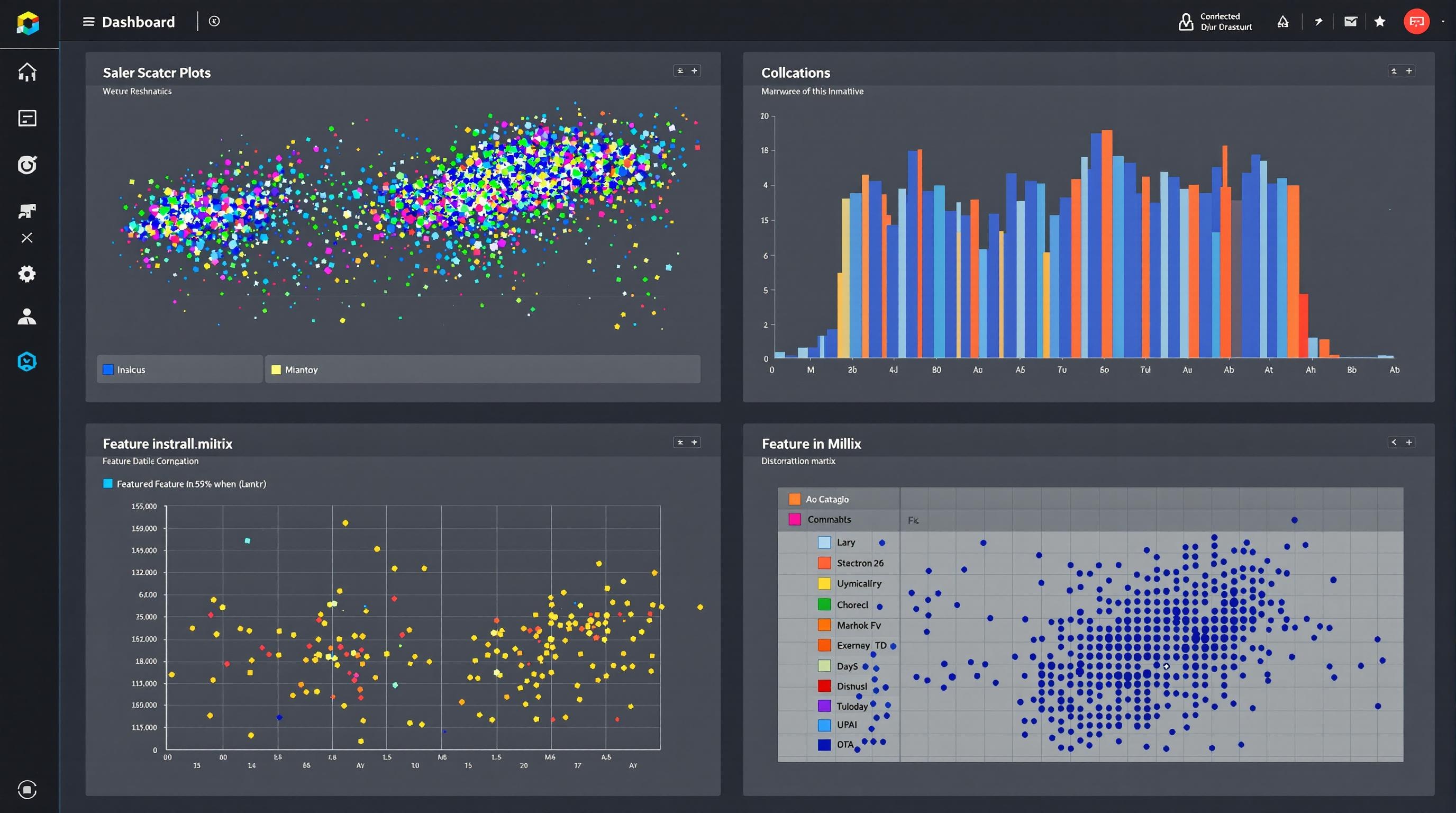Open the Reports panel icon in sidebar
This screenshot has height=813, width=1456.
coord(26,118)
